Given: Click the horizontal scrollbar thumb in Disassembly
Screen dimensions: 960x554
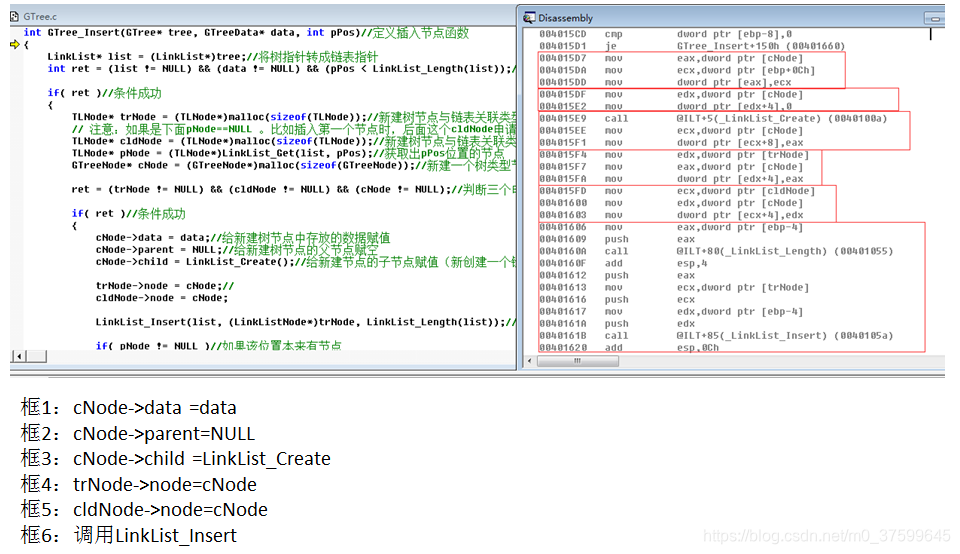Looking at the screenshot, I should point(577,361).
